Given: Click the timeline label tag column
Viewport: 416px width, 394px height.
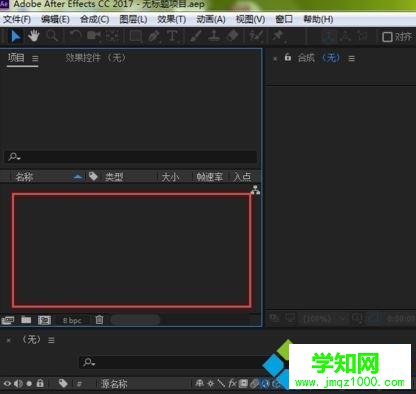Looking at the screenshot, I should click(x=63, y=383).
